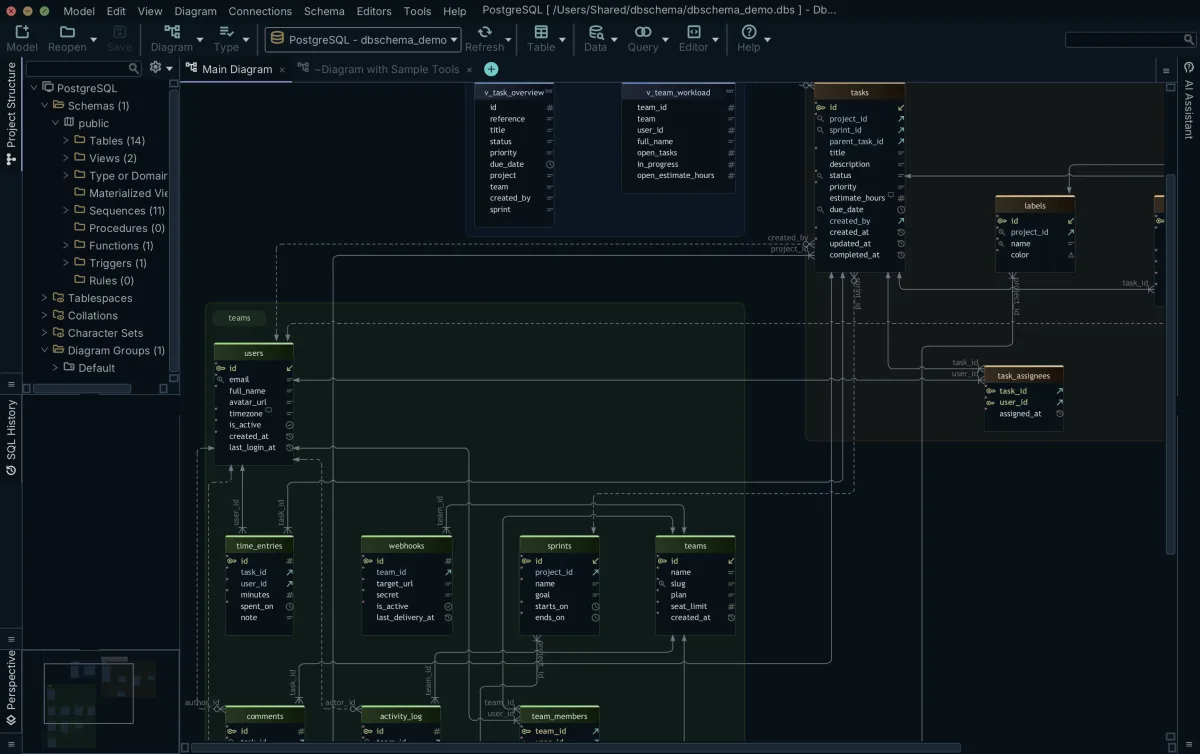This screenshot has height=754, width=1200.
Task: Click the Table toolbar icon
Action: [x=541, y=32]
